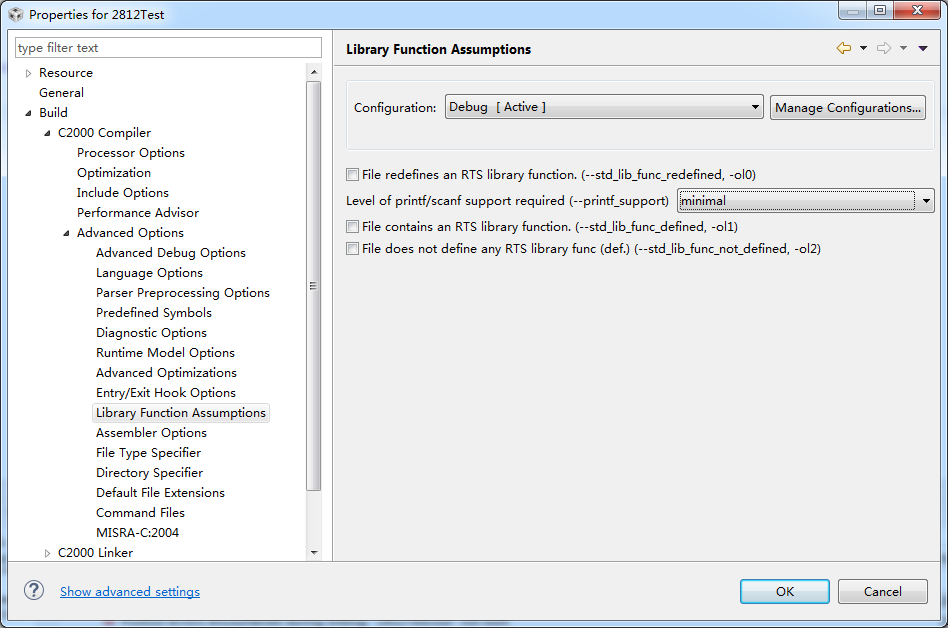Click the tree vertical scrollbar thumb
Screen dimensions: 948x628
(314, 285)
